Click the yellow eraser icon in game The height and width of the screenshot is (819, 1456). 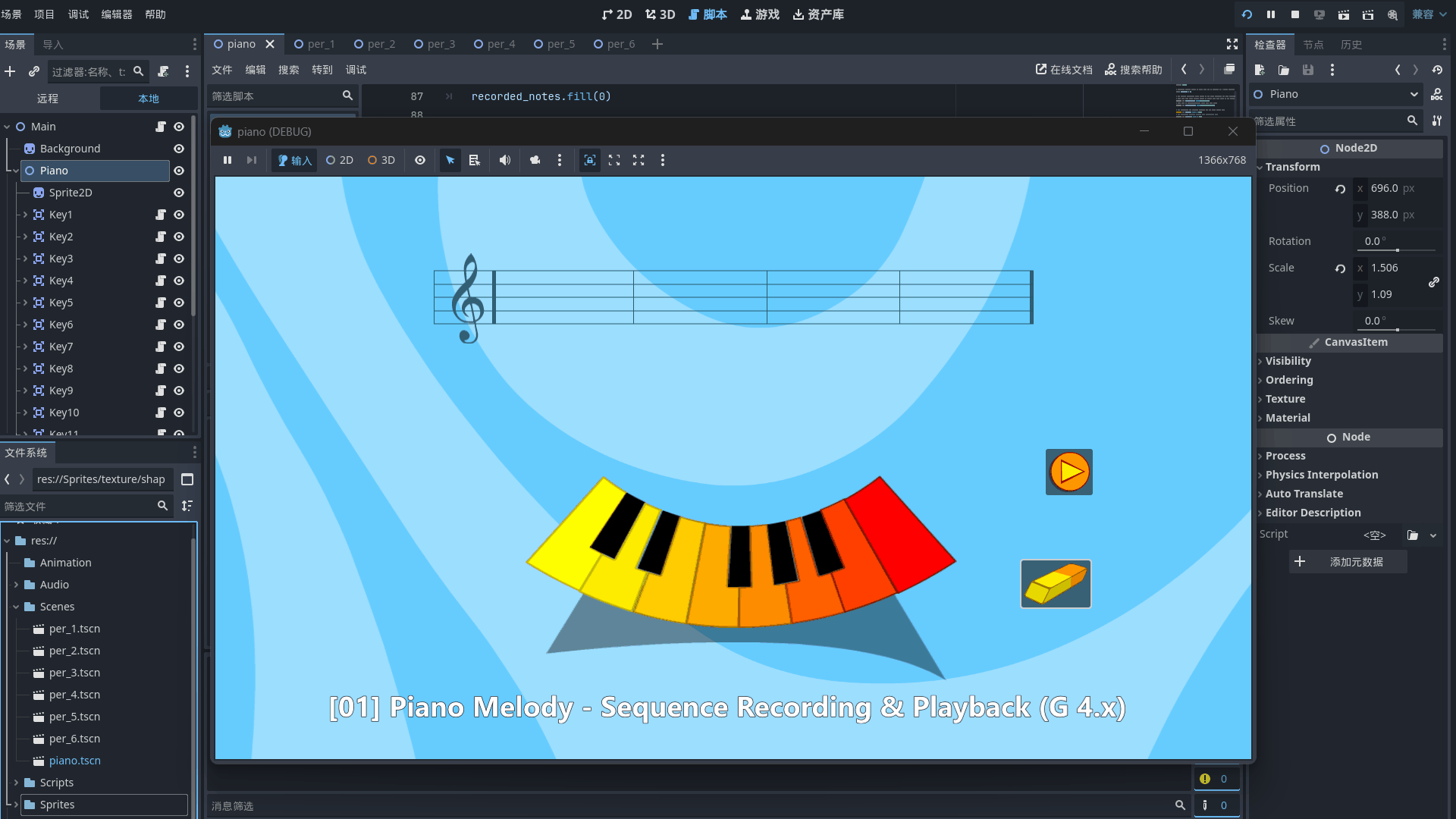click(x=1055, y=584)
